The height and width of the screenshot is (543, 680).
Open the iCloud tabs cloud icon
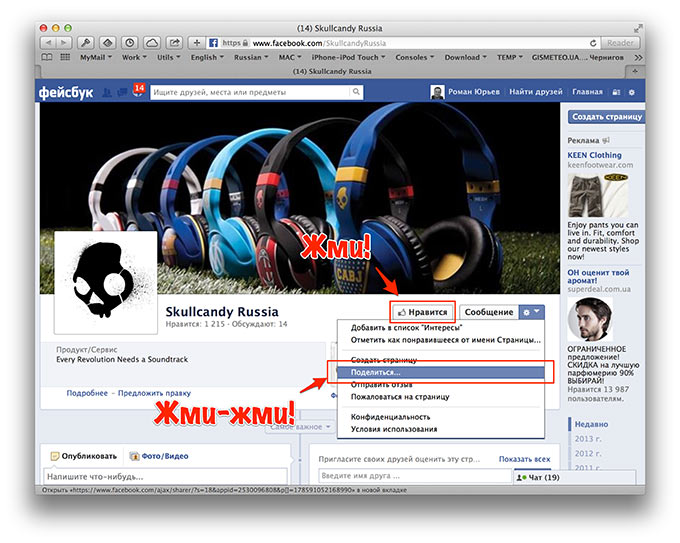(x=151, y=43)
